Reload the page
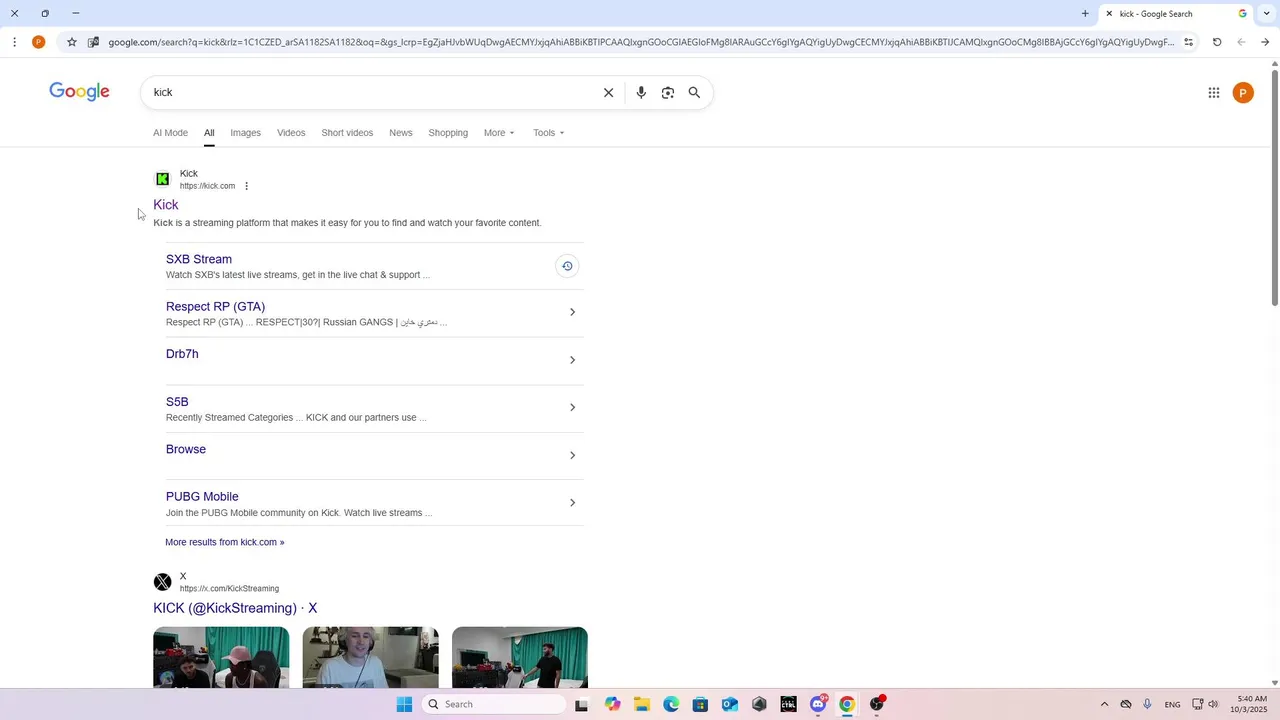Viewport: 1280px width, 720px height. 1217,42
